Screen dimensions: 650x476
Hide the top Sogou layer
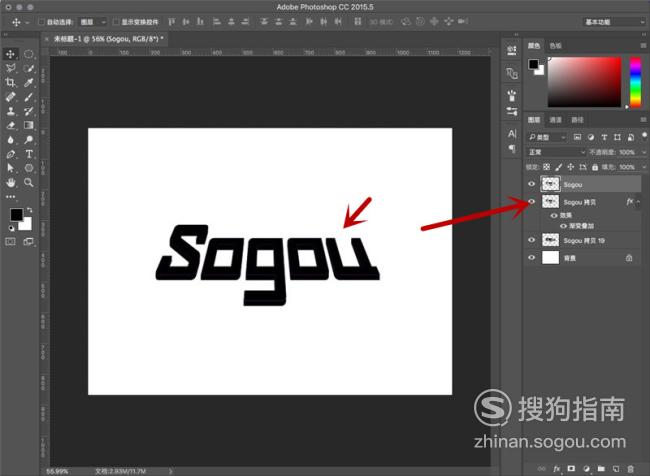point(531,184)
